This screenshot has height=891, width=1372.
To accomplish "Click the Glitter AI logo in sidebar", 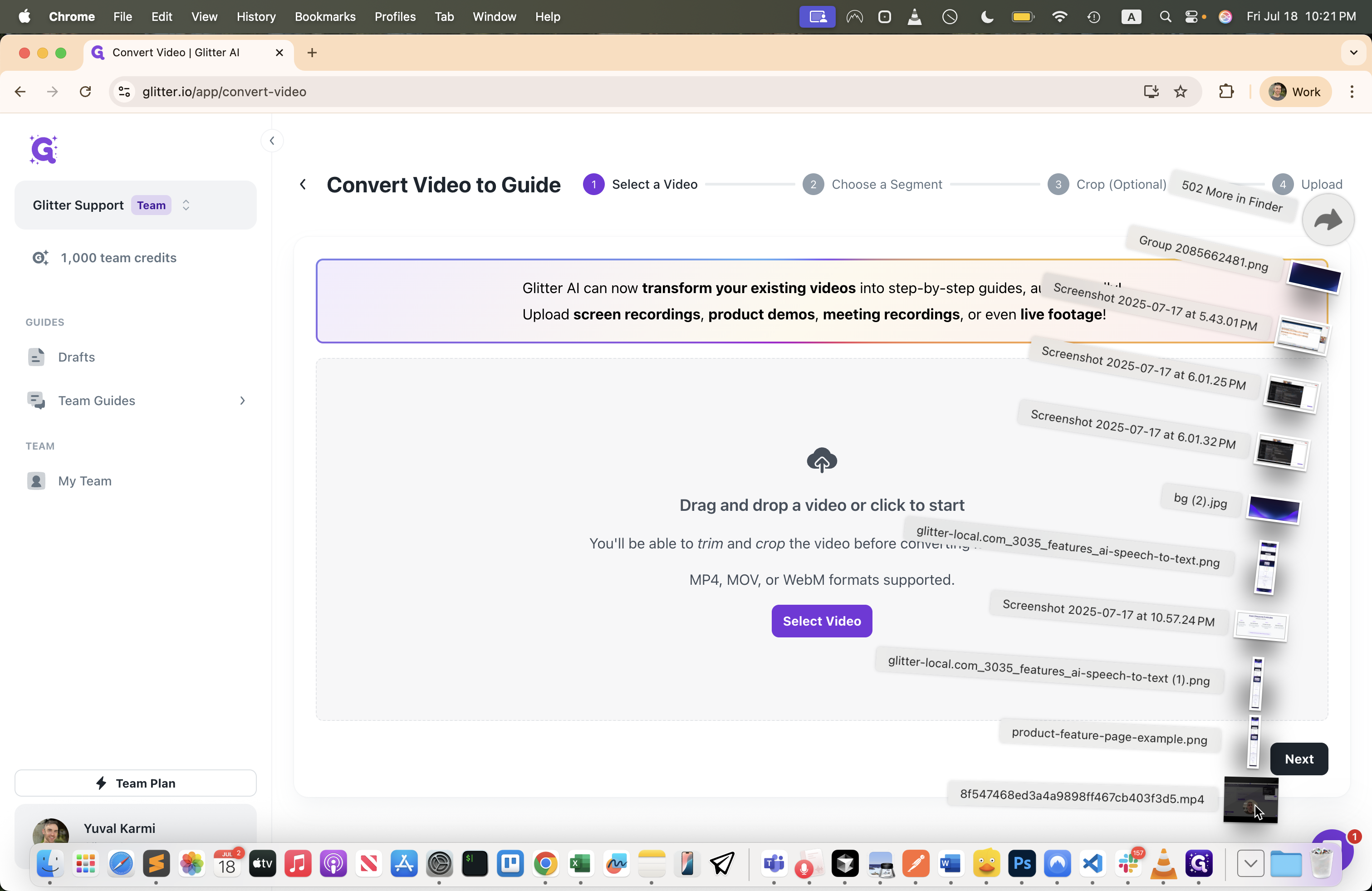I will 44,150.
